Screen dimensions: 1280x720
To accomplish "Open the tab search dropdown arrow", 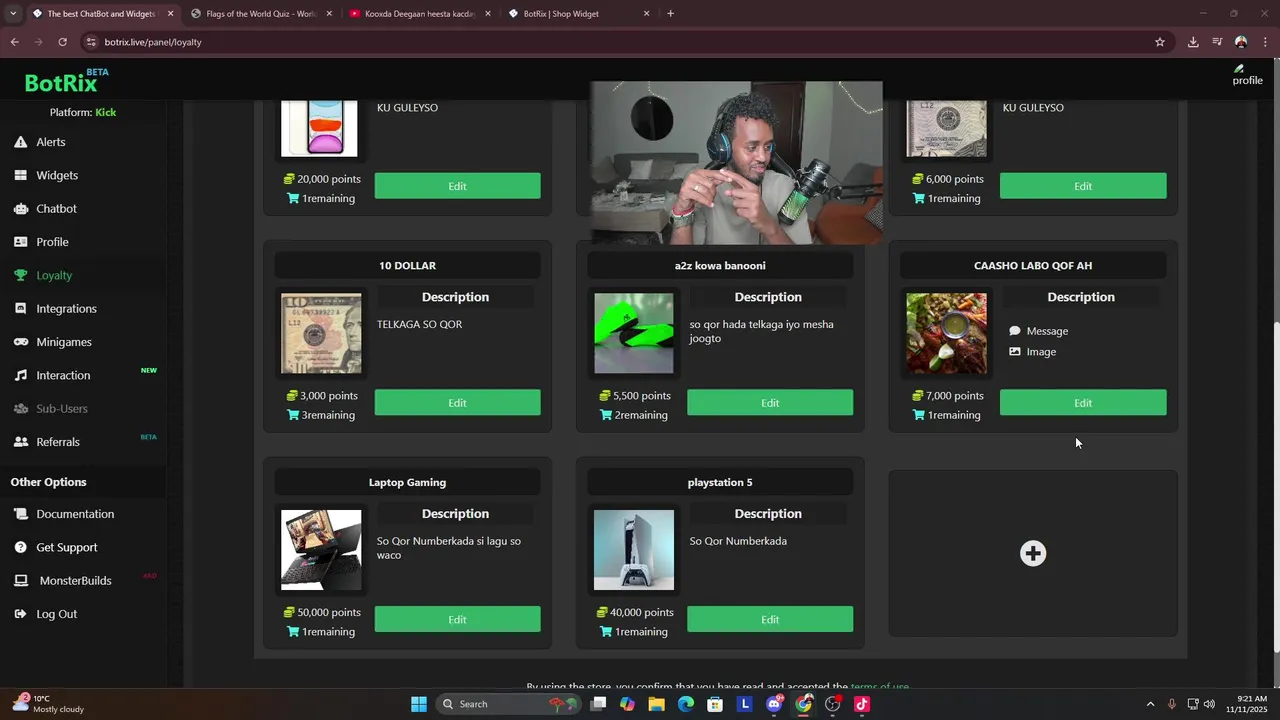I will coord(12,14).
